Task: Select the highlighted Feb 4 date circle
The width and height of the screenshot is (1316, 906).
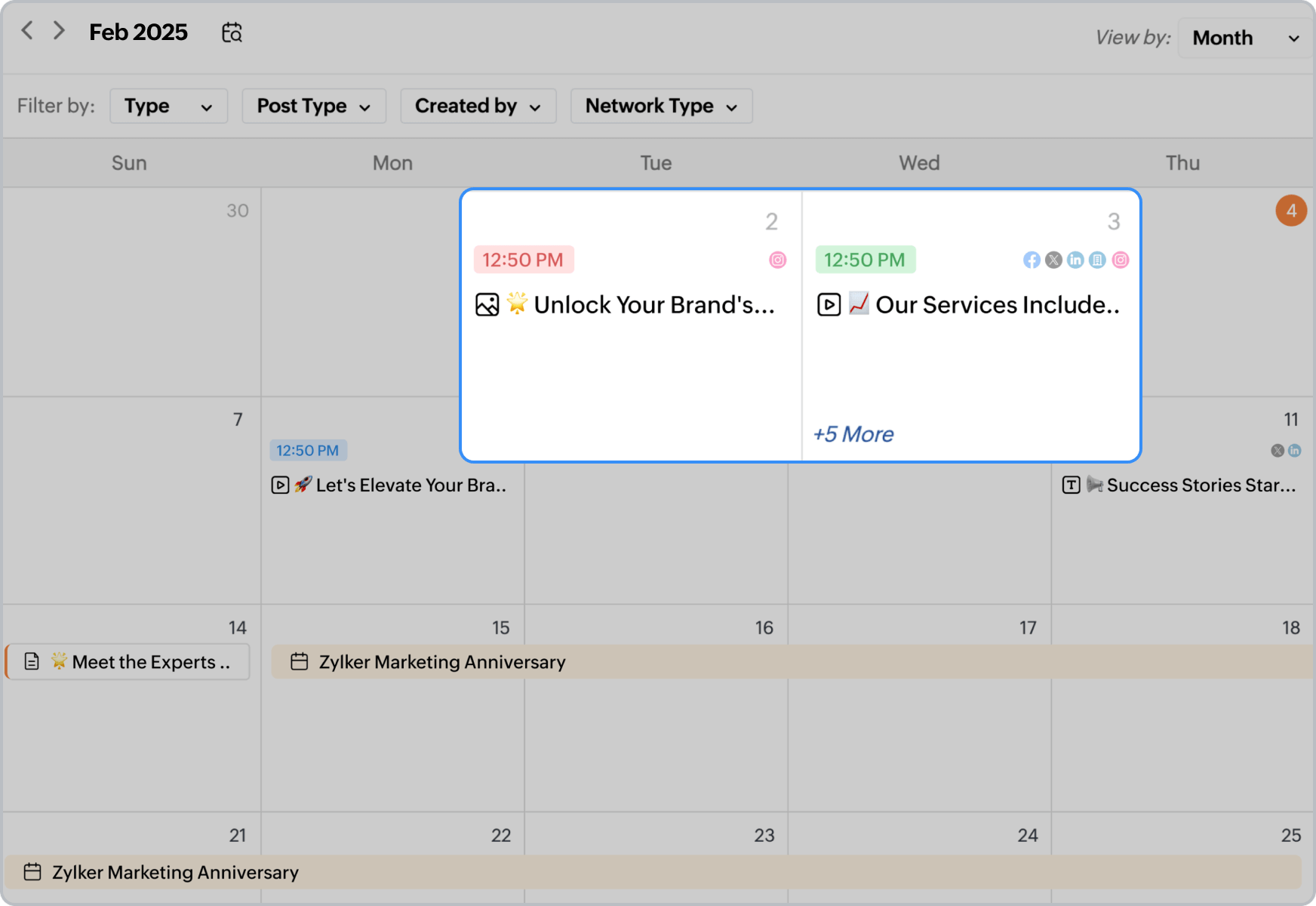Action: 1291,211
